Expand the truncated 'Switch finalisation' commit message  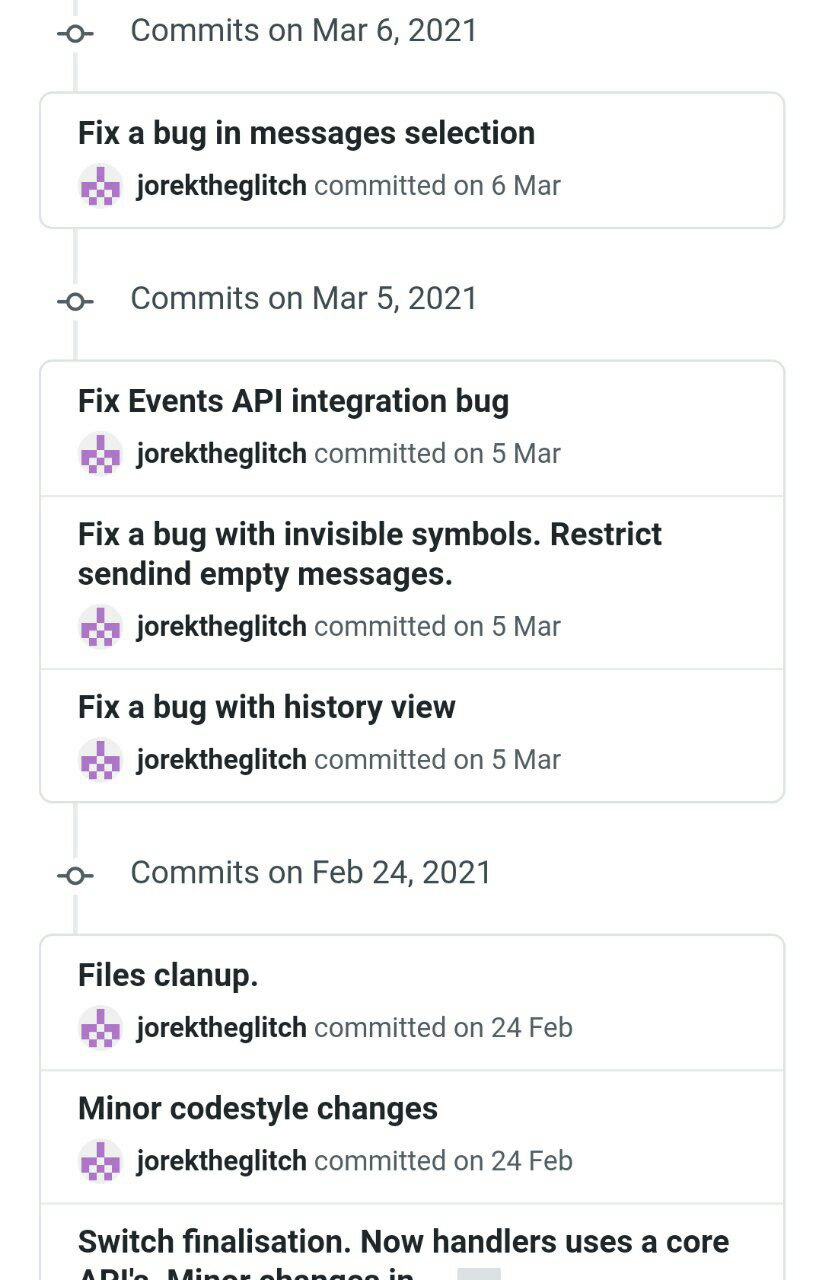[x=479, y=1274]
